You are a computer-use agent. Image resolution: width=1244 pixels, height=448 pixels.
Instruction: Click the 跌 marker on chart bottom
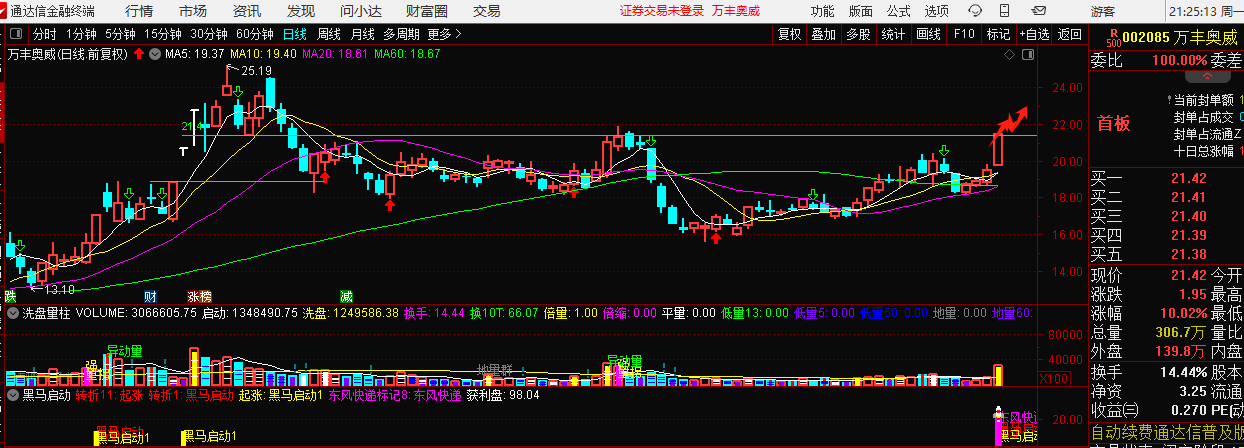10,296
